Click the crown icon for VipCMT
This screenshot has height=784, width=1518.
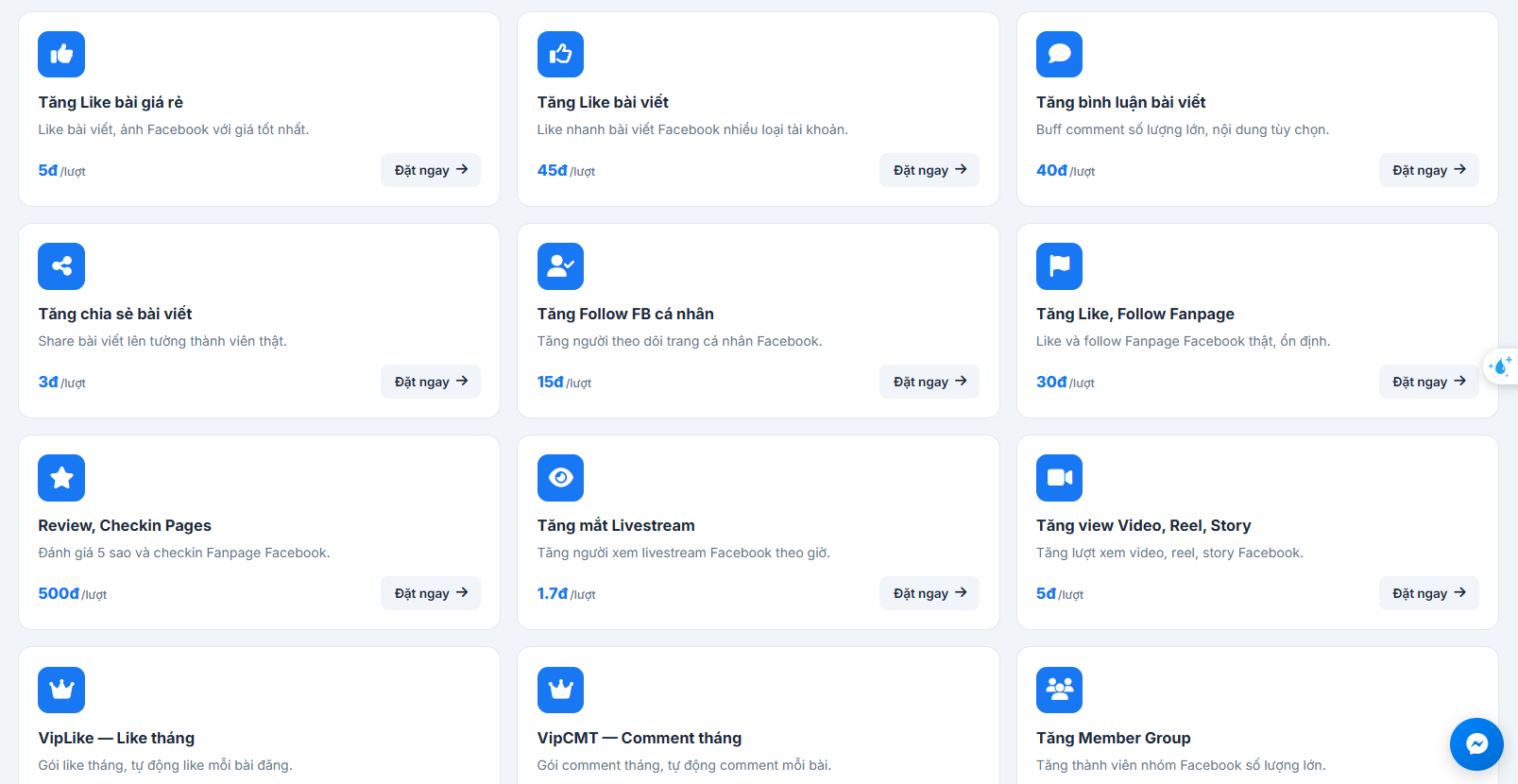point(560,690)
